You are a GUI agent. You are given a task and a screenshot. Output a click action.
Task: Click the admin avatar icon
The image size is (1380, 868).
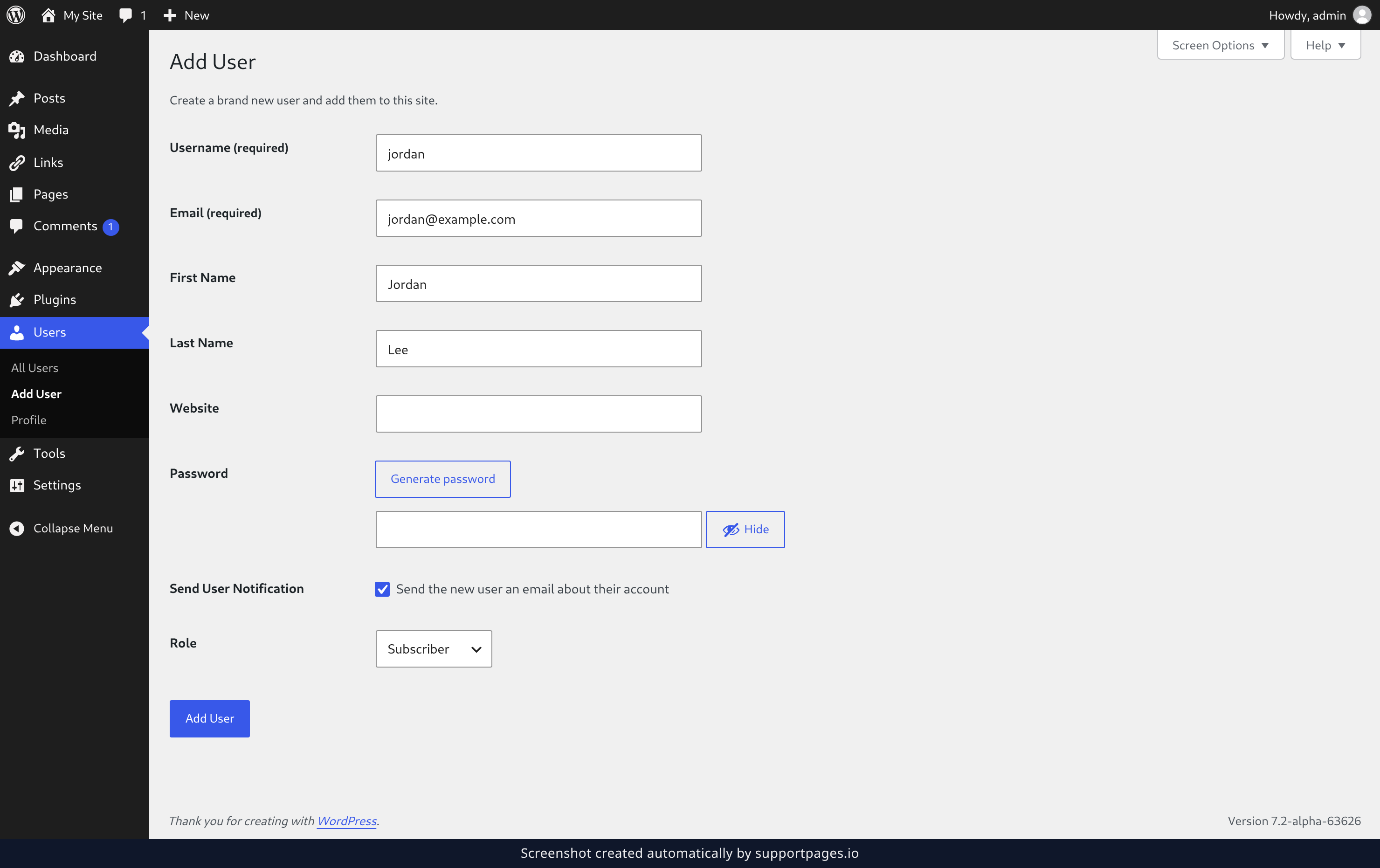pyautogui.click(x=1362, y=15)
